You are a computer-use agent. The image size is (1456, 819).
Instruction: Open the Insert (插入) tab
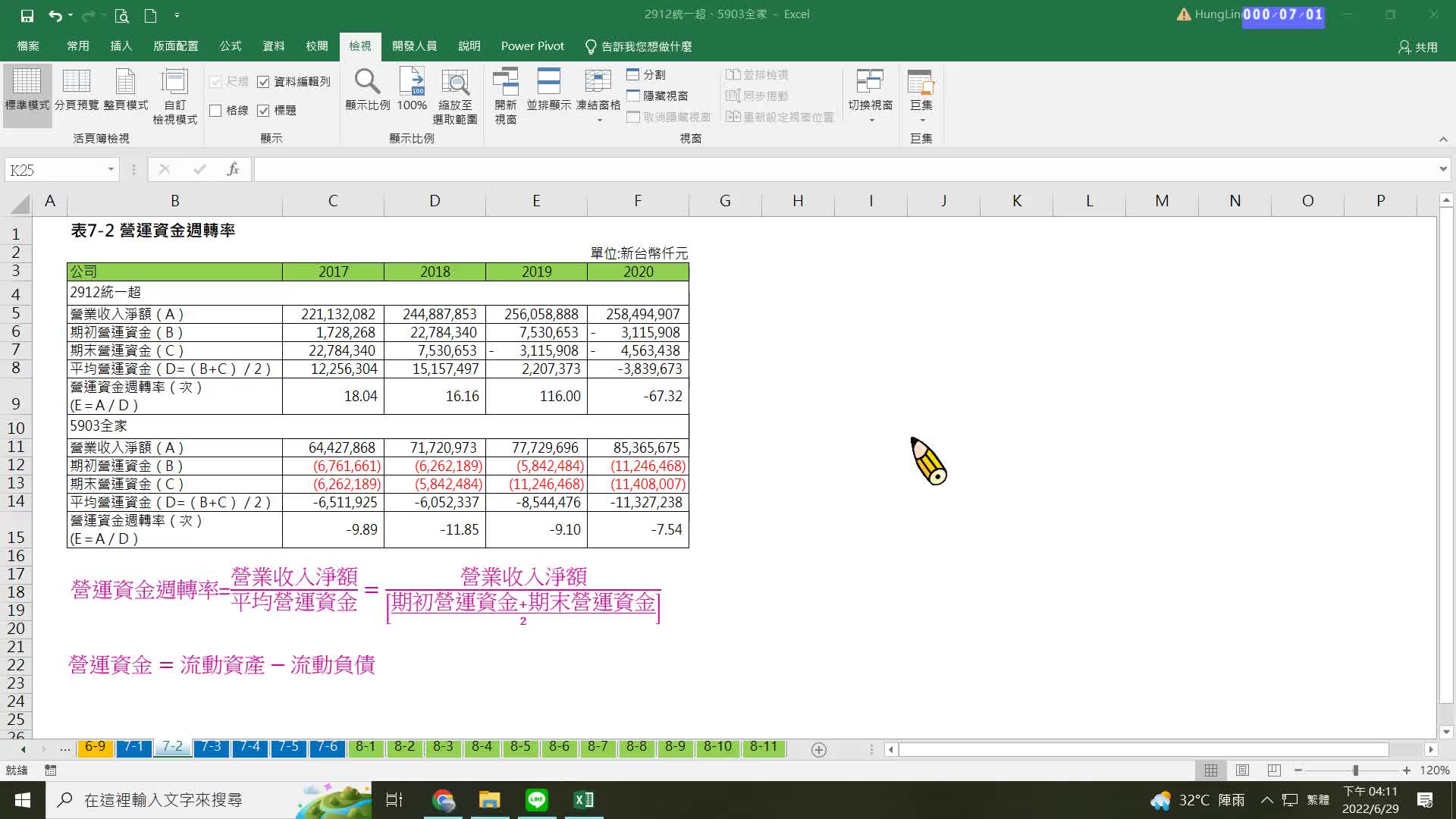pyautogui.click(x=121, y=46)
